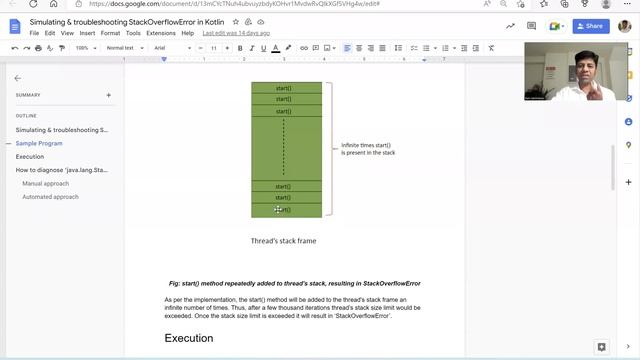Open the last edit history link

[x=236, y=33]
